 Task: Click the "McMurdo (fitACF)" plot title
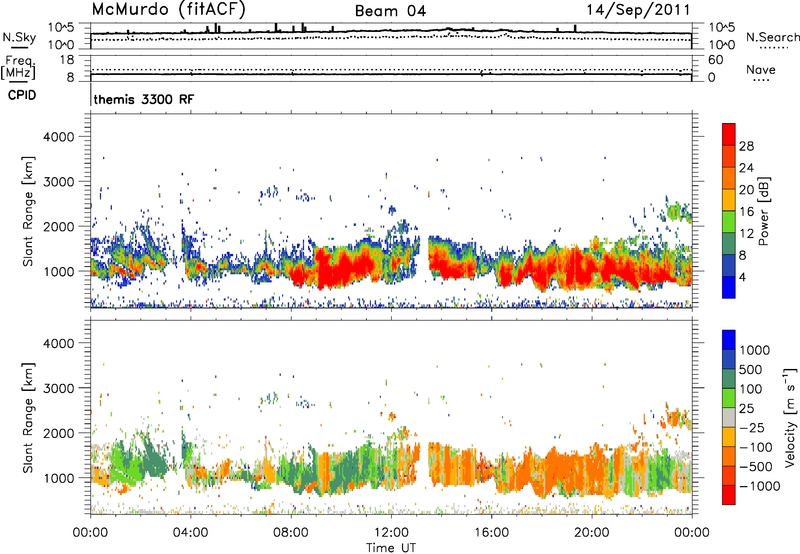pyautogui.click(x=168, y=9)
